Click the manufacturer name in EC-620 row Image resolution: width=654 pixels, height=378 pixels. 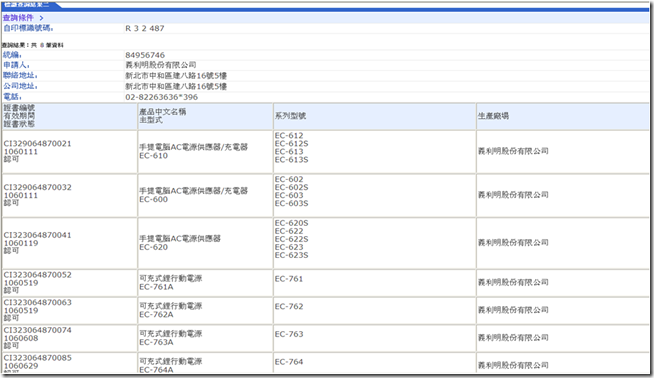[513, 242]
